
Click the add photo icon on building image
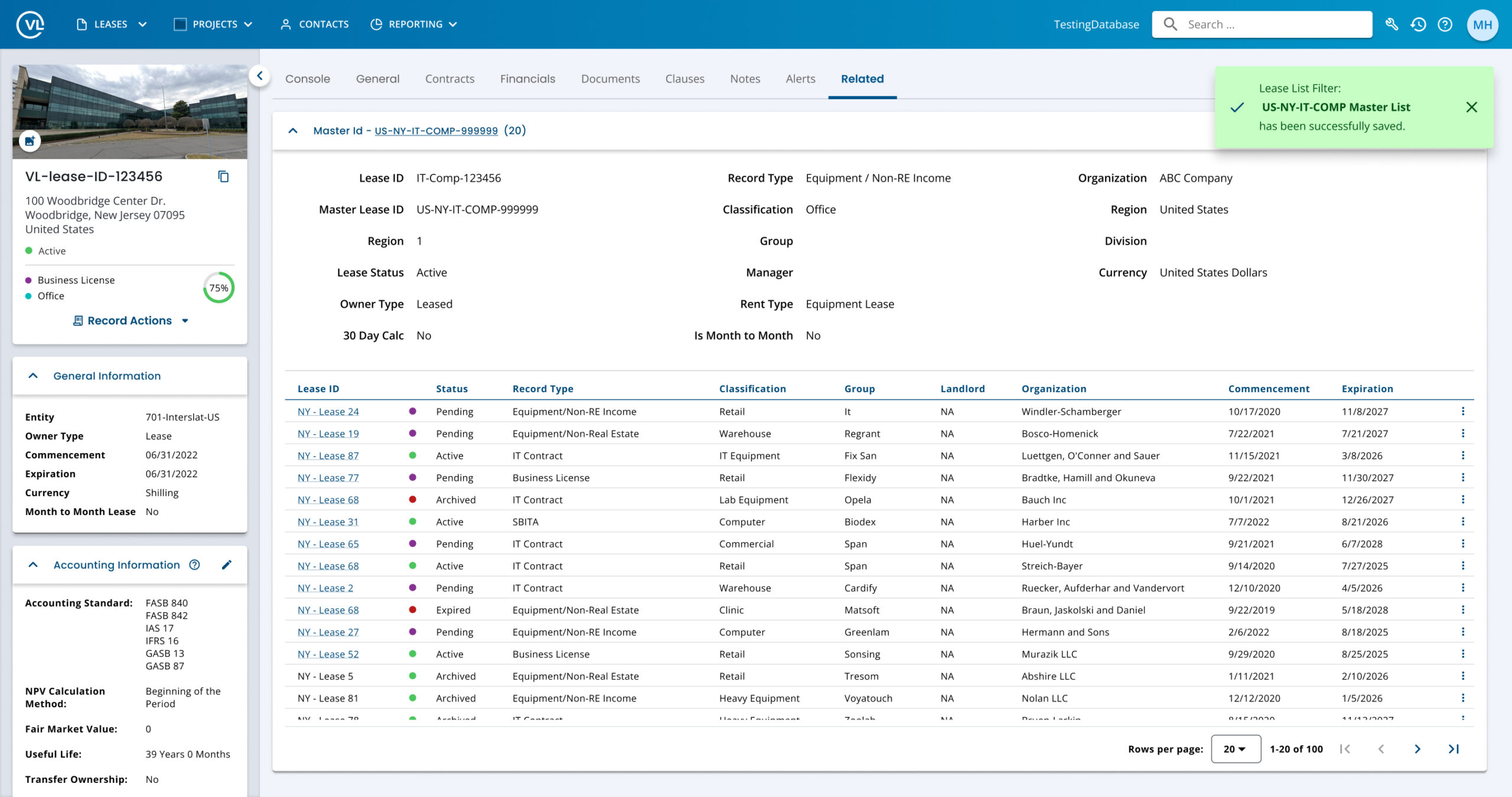pyautogui.click(x=30, y=141)
